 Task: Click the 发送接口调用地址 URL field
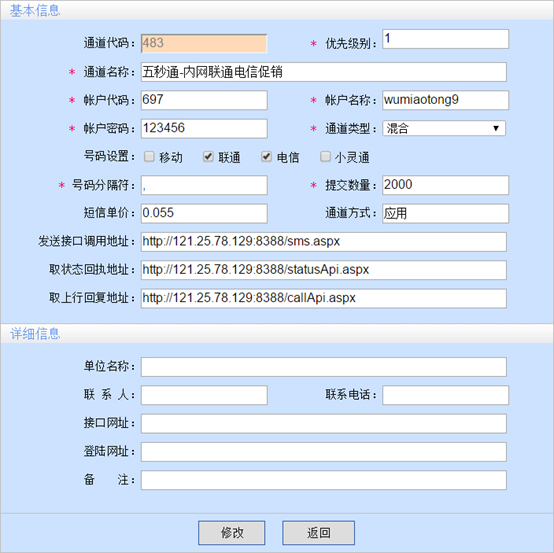click(x=324, y=242)
